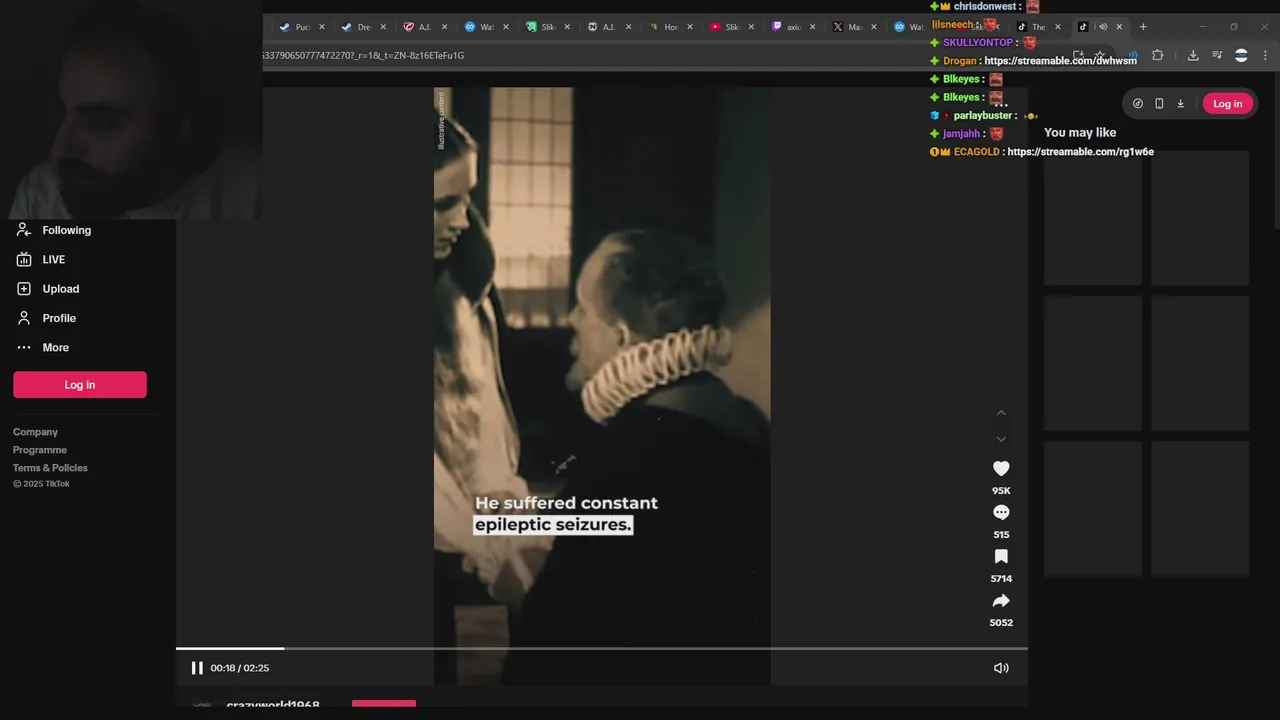Seek along the video progress bar

[602, 648]
